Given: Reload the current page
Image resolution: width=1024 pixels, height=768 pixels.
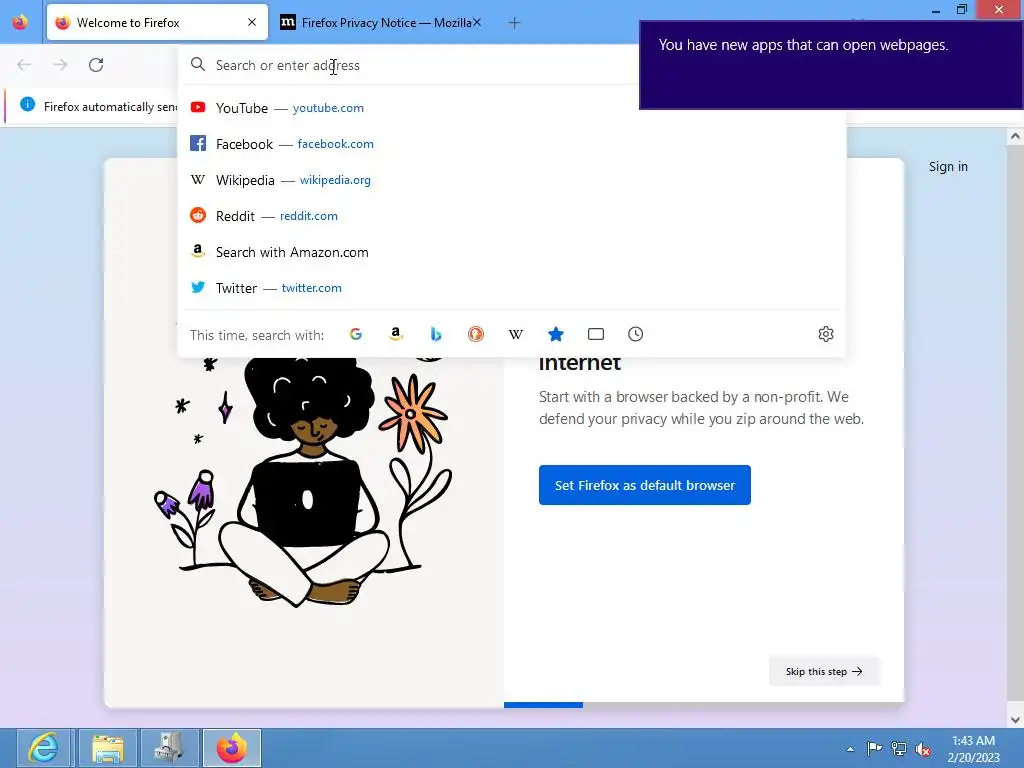Looking at the screenshot, I should pyautogui.click(x=96, y=65).
